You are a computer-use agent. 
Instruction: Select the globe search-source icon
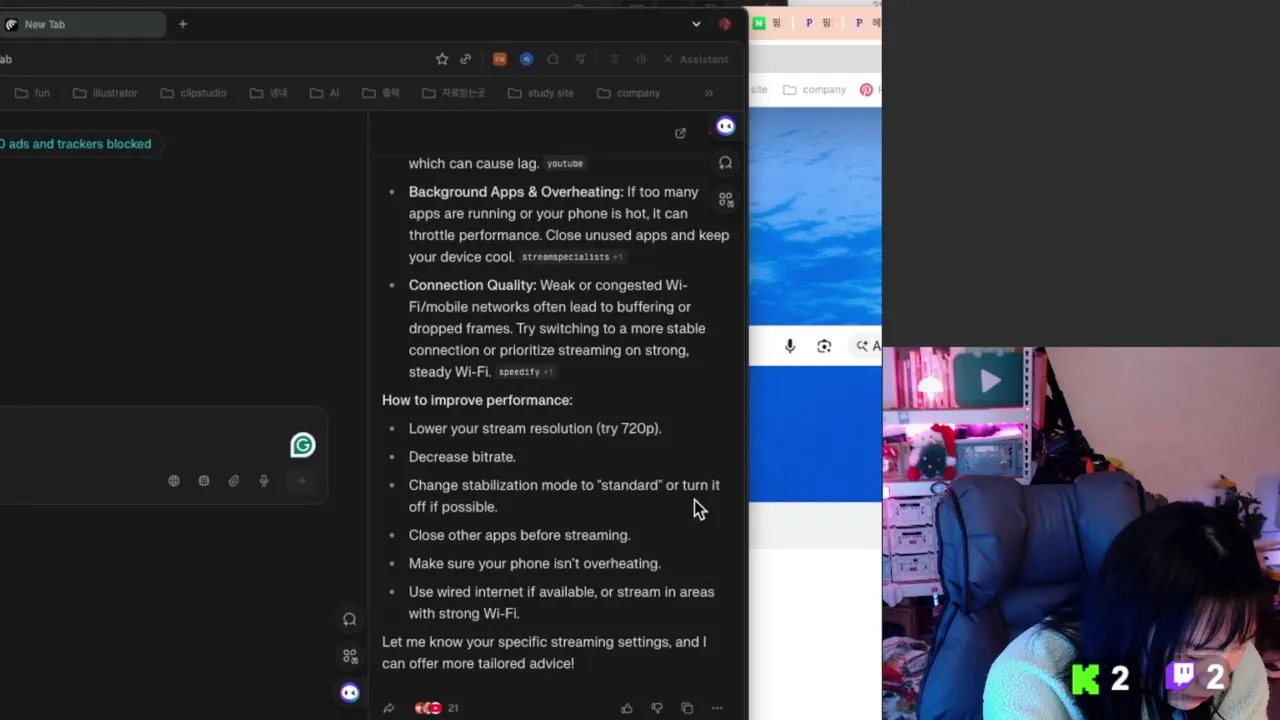point(174,481)
